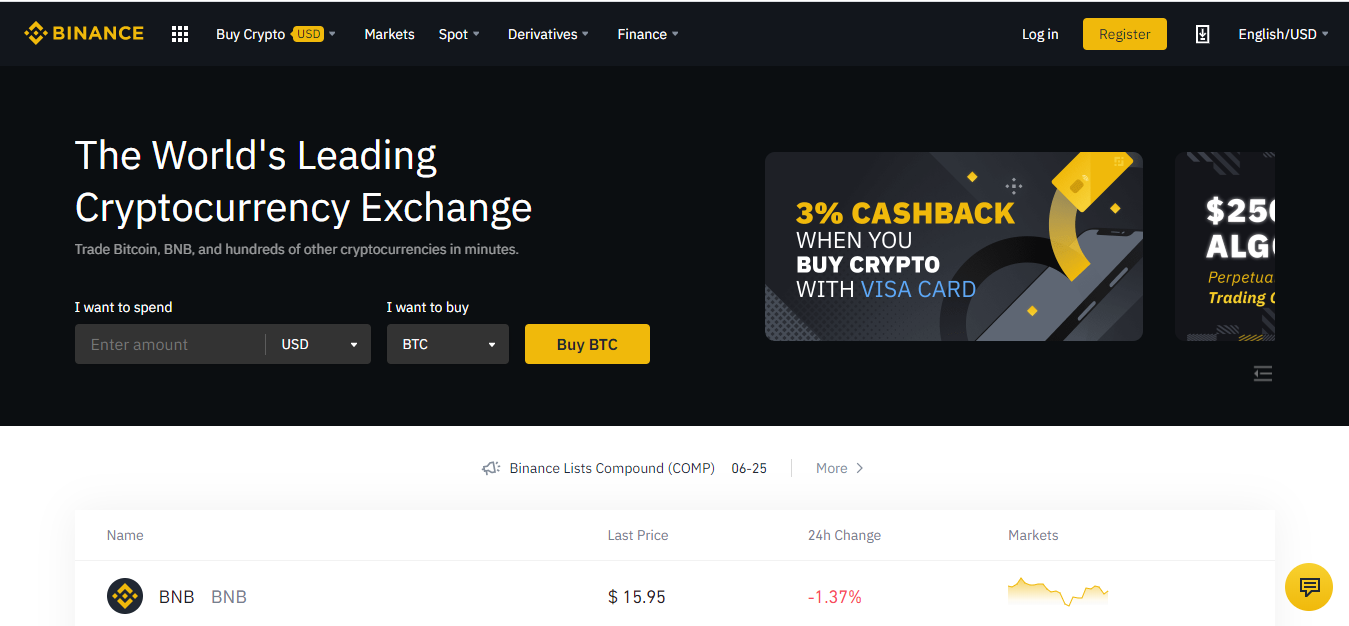Screen dimensions: 1349x626
Task: Click the banner list toggle icon
Action: (1263, 373)
